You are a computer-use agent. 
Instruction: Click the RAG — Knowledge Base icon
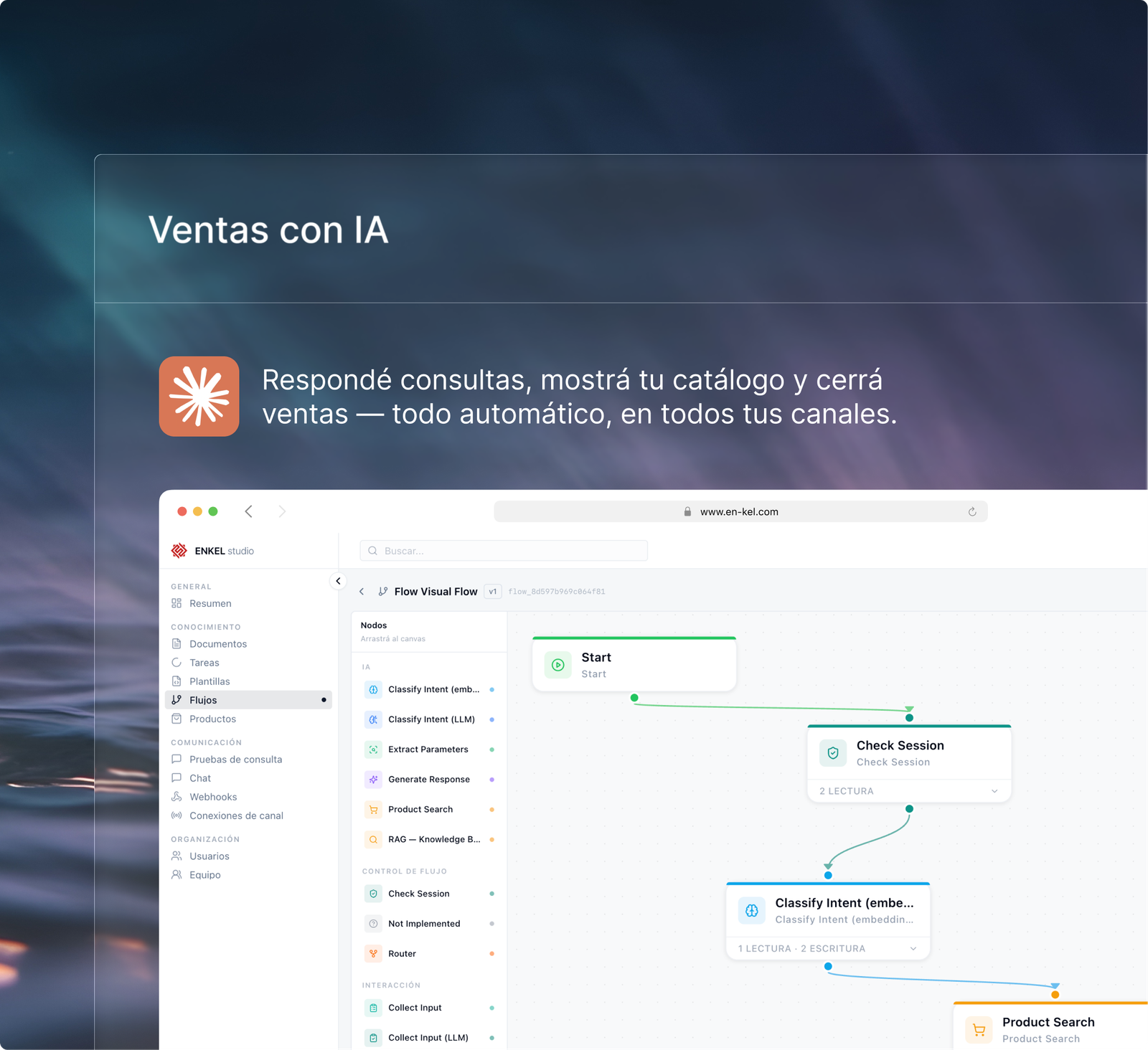373,839
